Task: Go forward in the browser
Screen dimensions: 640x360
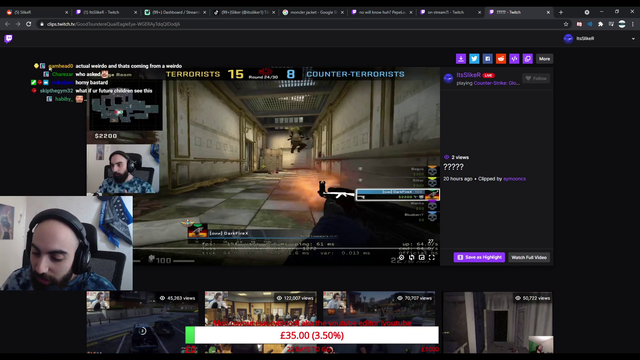Action: (x=18, y=24)
